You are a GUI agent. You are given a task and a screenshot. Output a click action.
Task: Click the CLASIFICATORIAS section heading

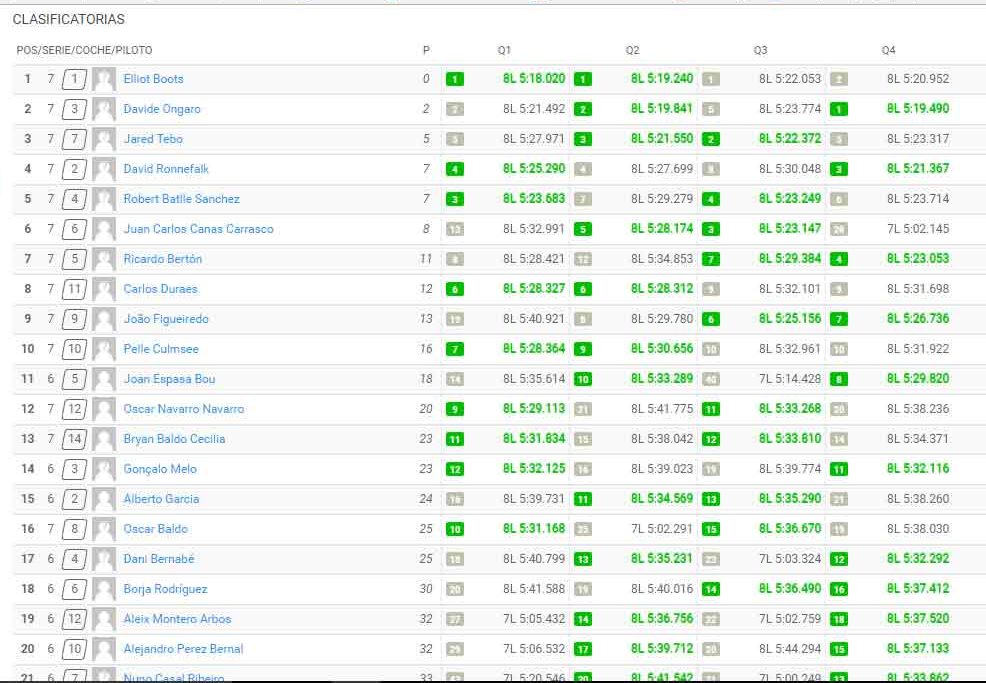tap(69, 20)
